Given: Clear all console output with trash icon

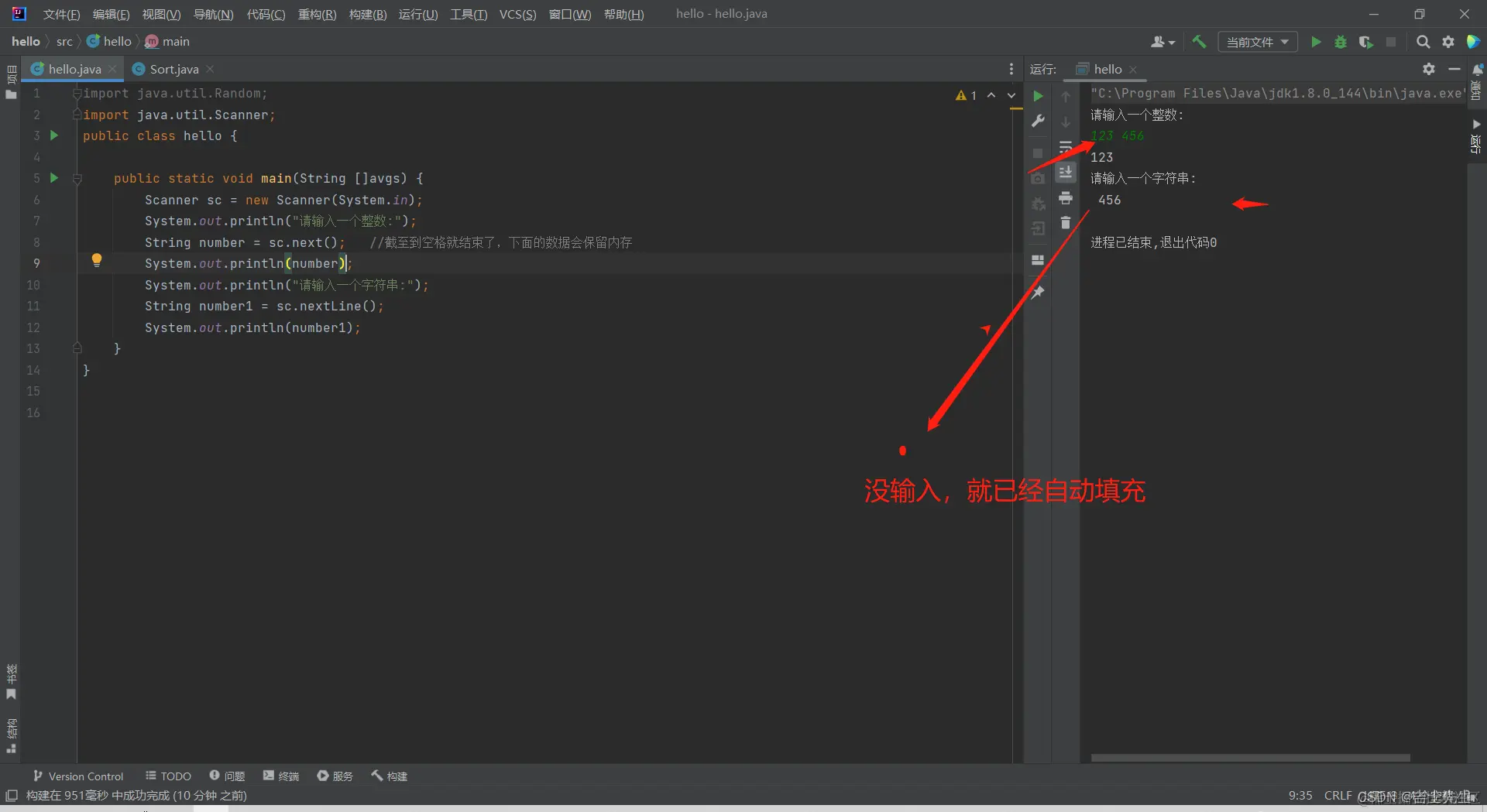Looking at the screenshot, I should [x=1066, y=223].
